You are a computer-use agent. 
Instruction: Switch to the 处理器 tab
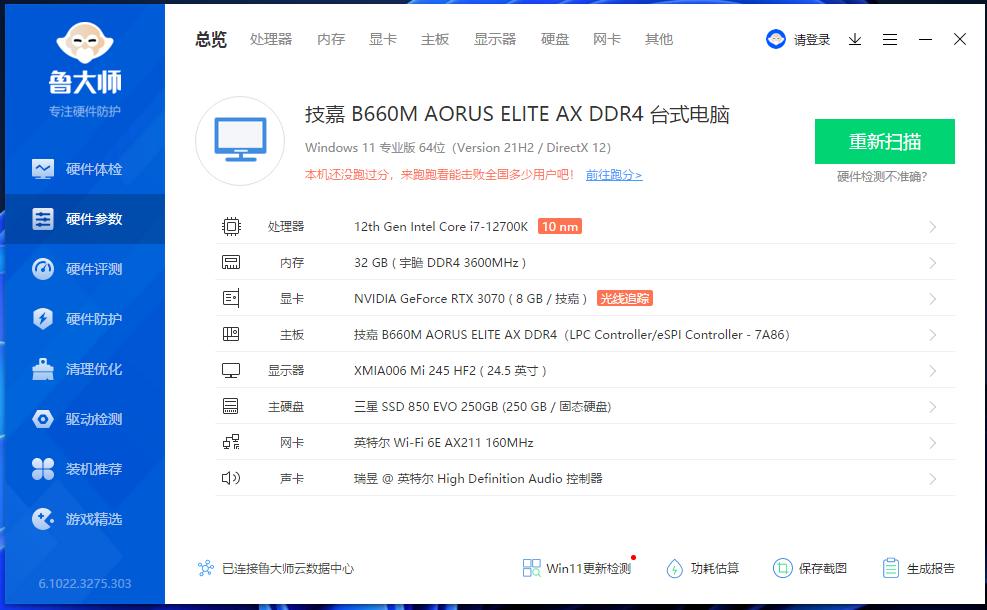(x=271, y=39)
